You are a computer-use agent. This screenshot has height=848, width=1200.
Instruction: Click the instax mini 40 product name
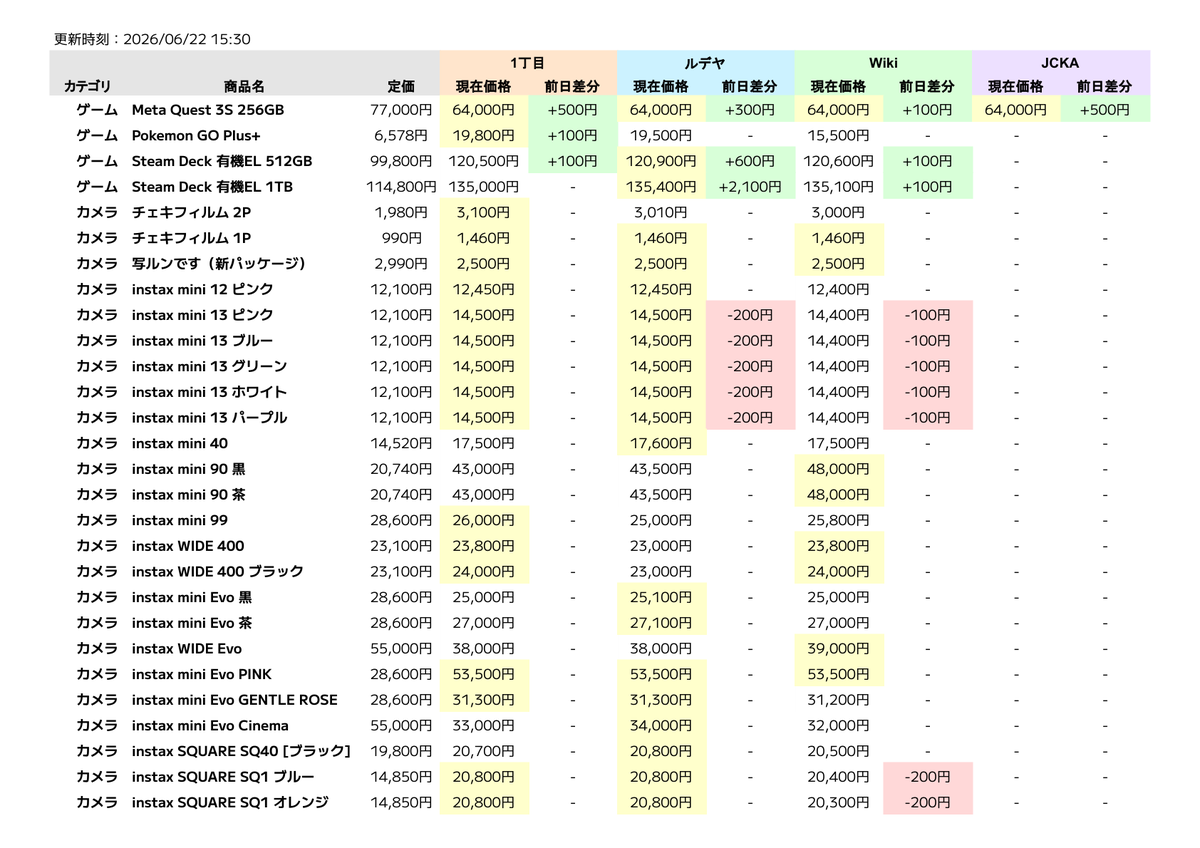(x=180, y=443)
